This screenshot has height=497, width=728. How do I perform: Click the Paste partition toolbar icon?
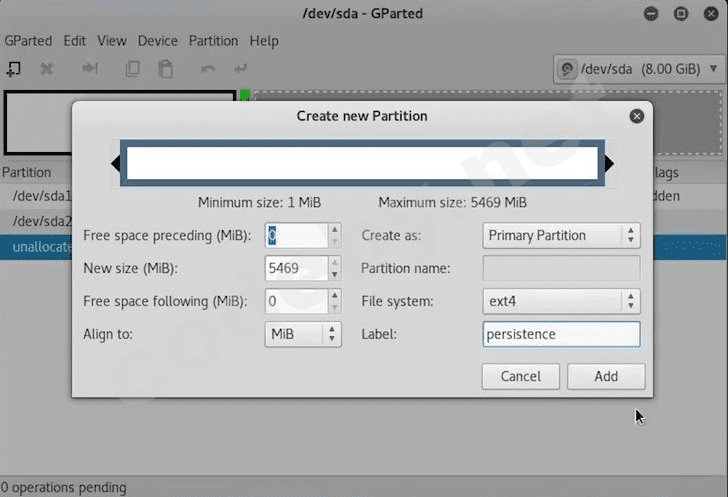(166, 69)
